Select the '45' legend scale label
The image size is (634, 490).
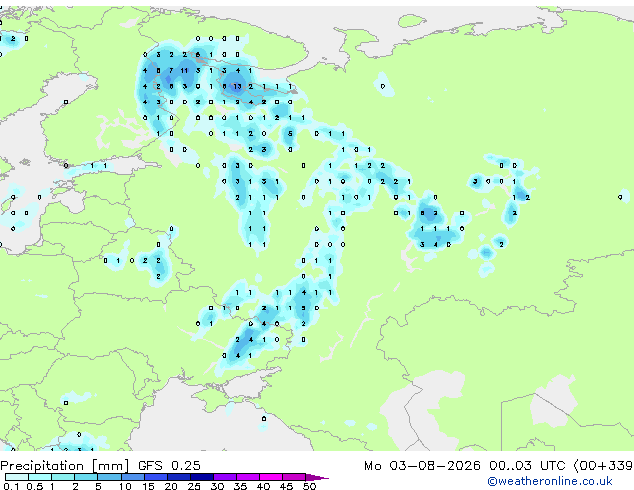coord(286,486)
